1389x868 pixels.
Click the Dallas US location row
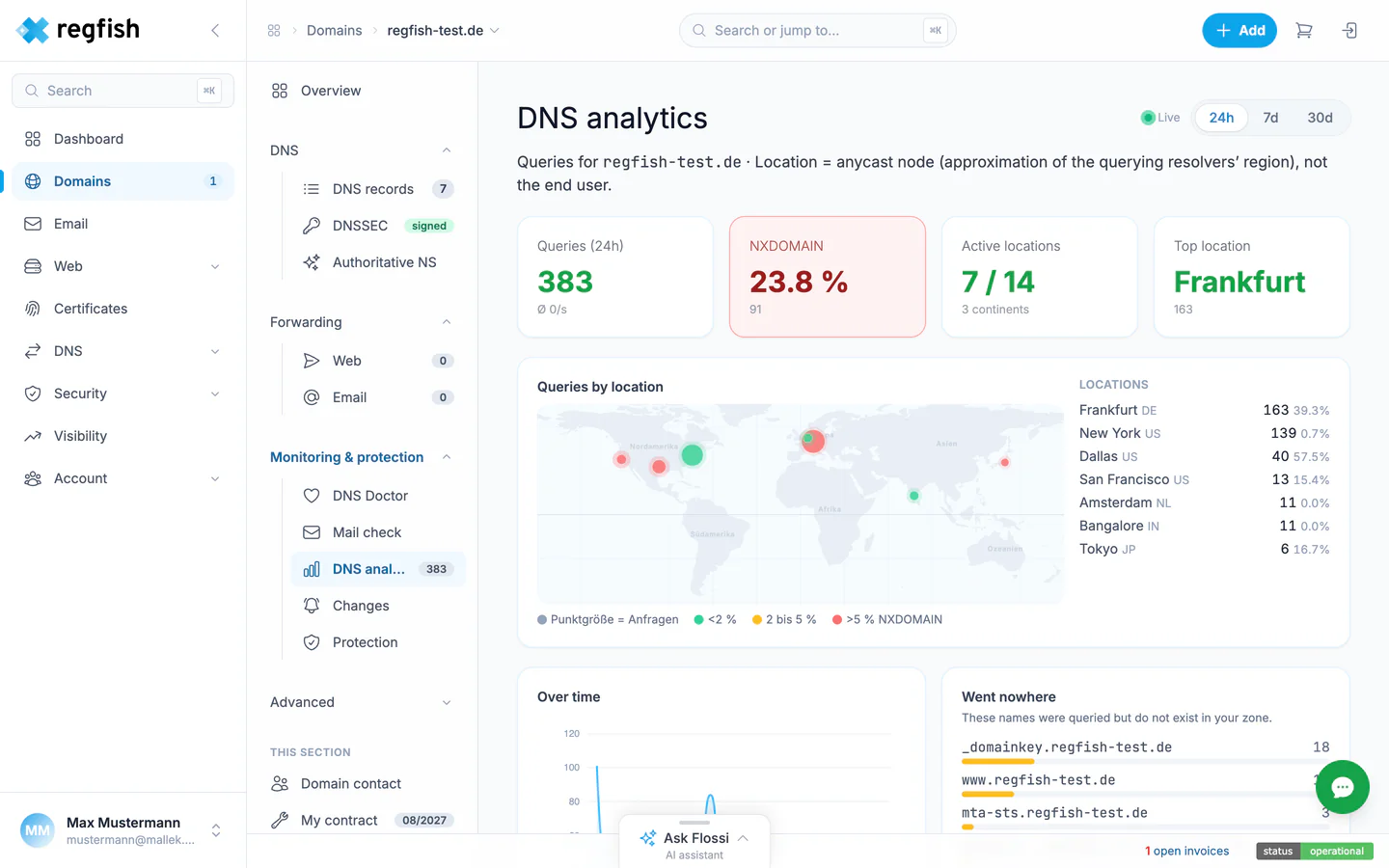point(1204,456)
